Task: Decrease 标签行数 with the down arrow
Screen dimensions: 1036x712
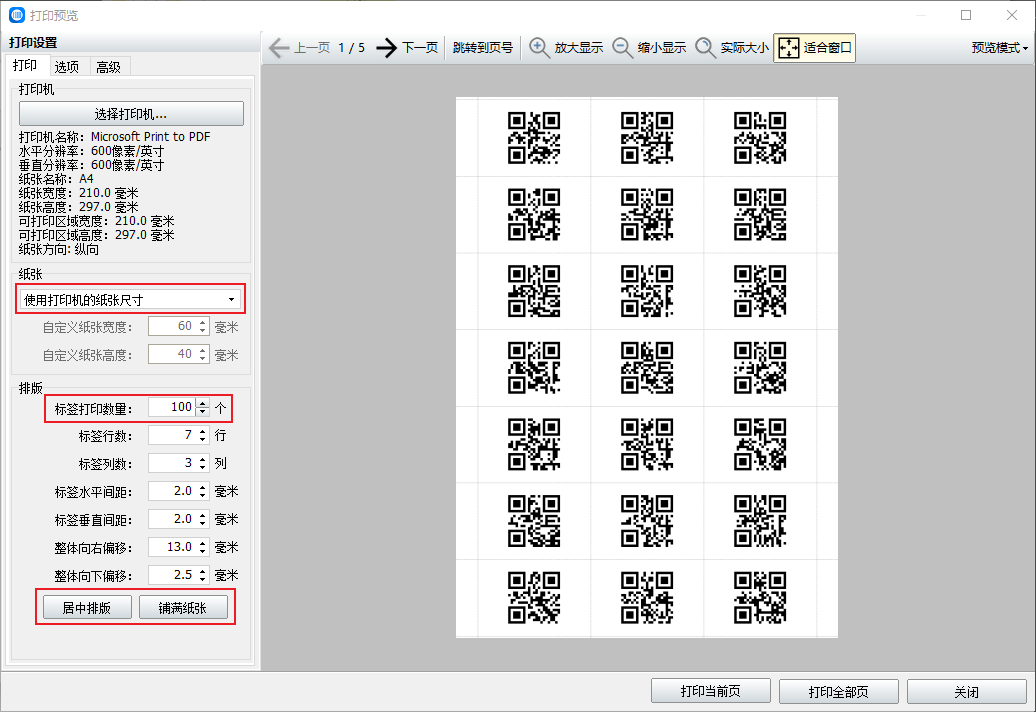Action: coord(203,440)
